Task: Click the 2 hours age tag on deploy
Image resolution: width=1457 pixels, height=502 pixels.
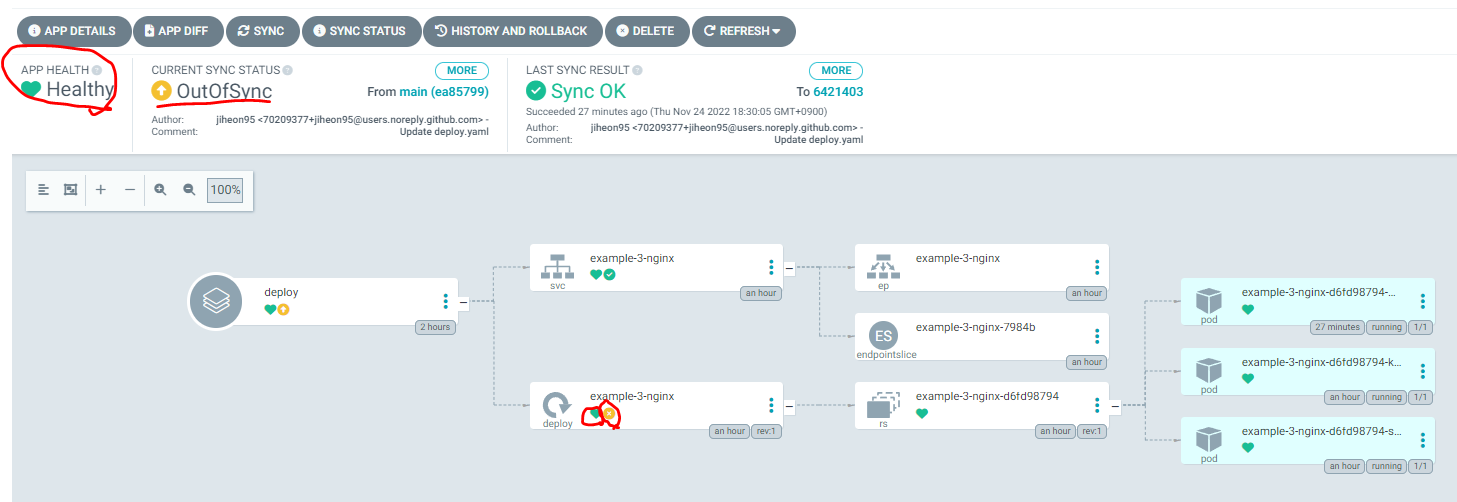Action: [435, 327]
